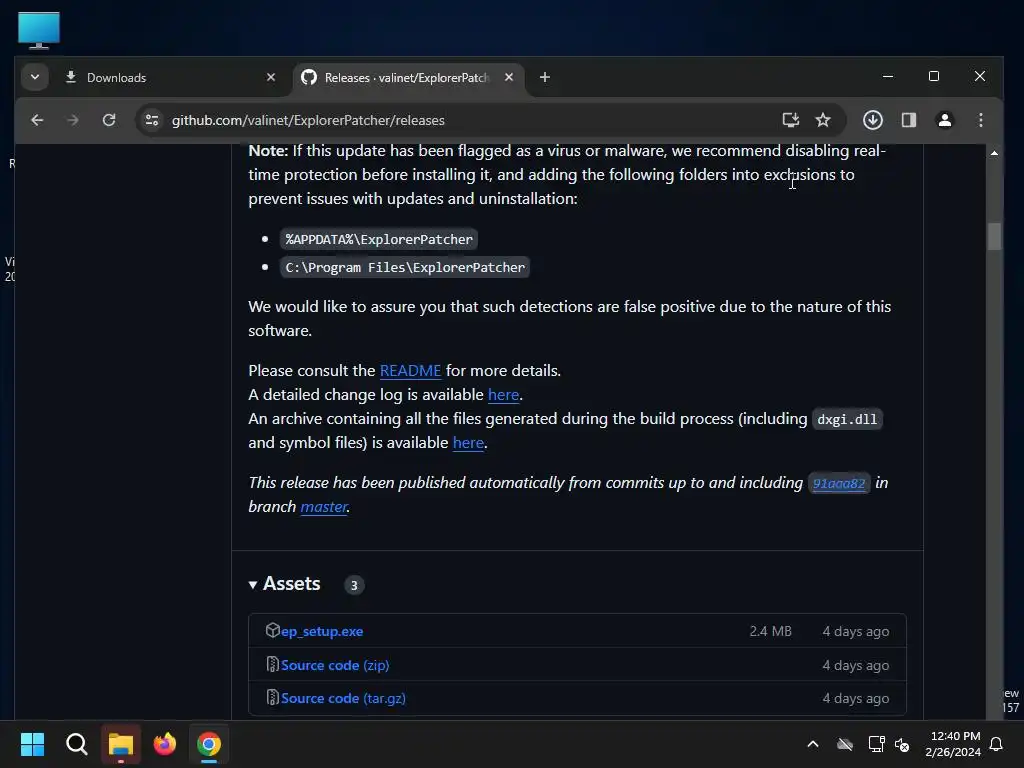The image size is (1024, 768).
Task: Open the build archive 'here' link
Action: [468, 443]
